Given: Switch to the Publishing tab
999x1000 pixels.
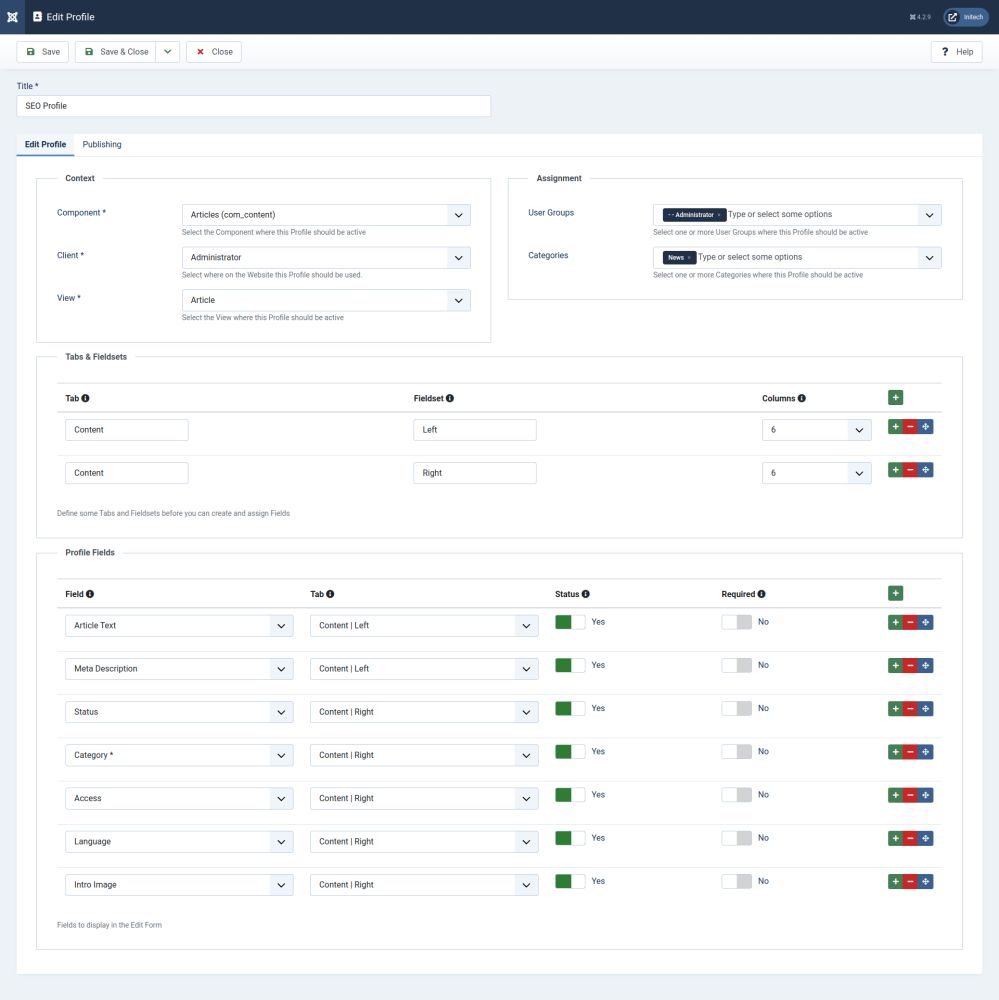Looking at the screenshot, I should pos(102,145).
